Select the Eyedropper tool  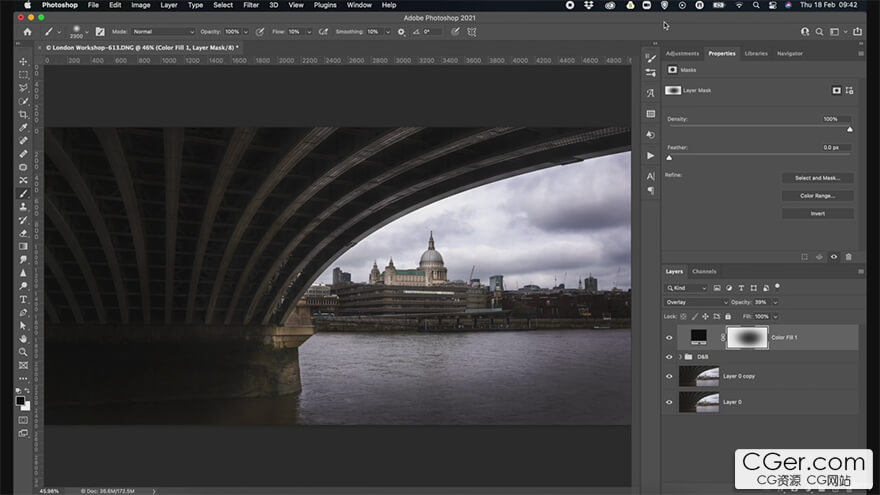pos(23,127)
